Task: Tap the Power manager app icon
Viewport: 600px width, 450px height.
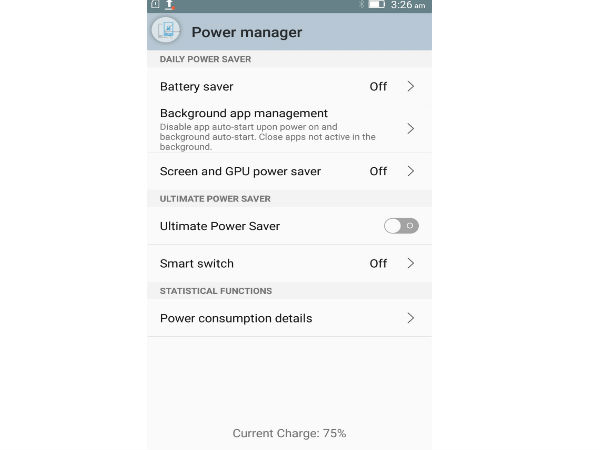Action: 166,31
